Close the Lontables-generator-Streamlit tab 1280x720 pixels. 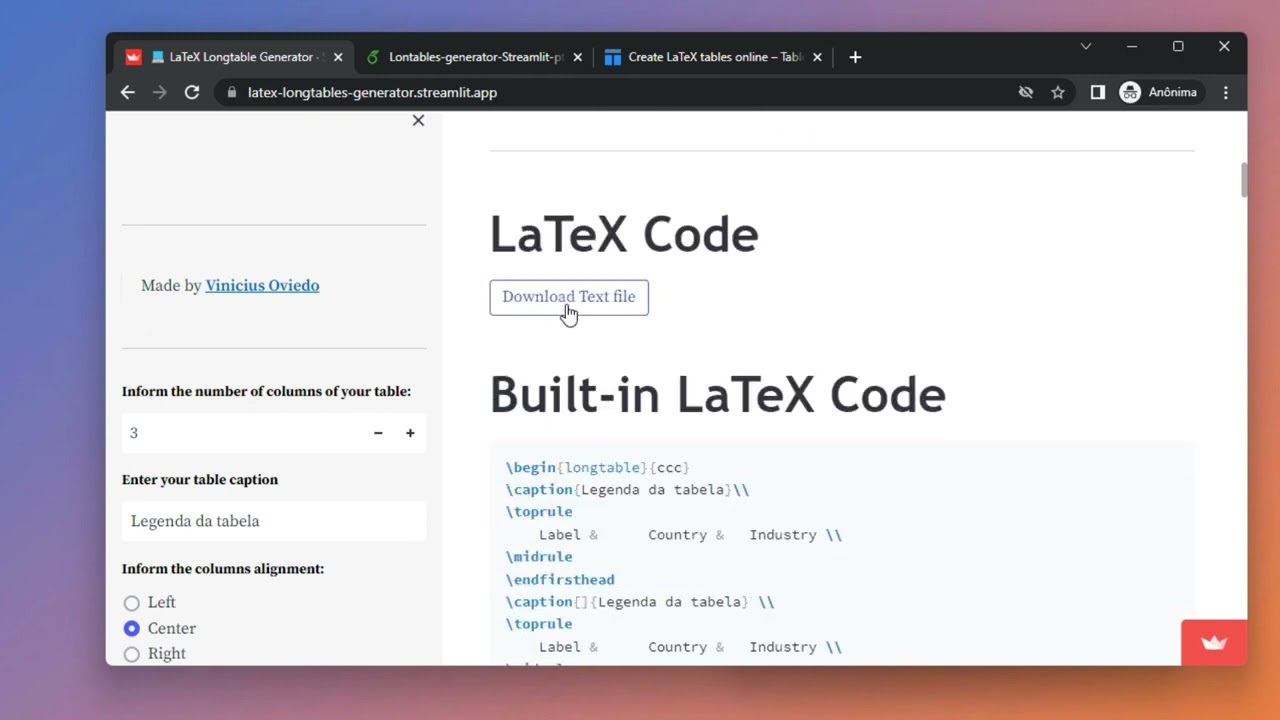(x=577, y=57)
